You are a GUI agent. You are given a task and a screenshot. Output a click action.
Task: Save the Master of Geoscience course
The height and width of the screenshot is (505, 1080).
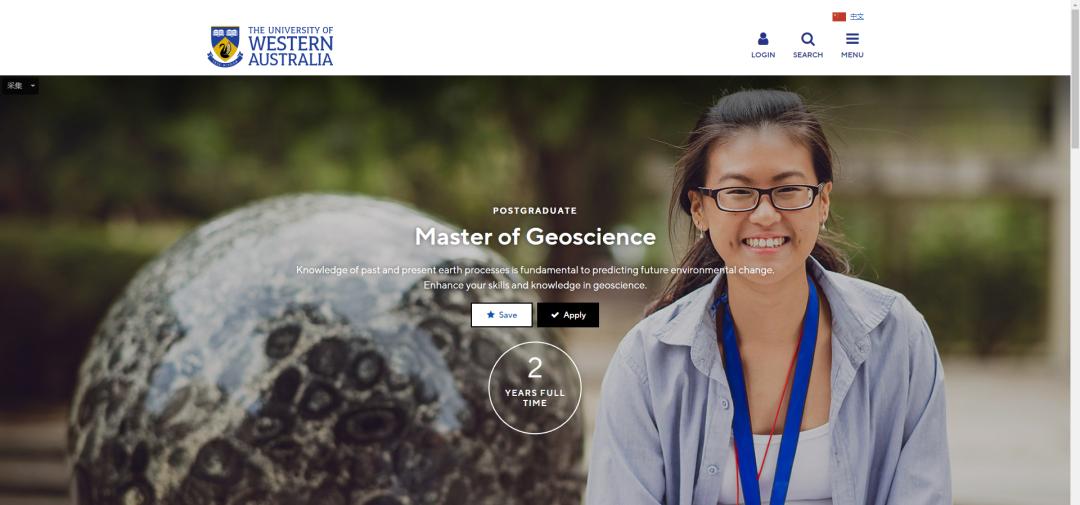click(x=501, y=315)
